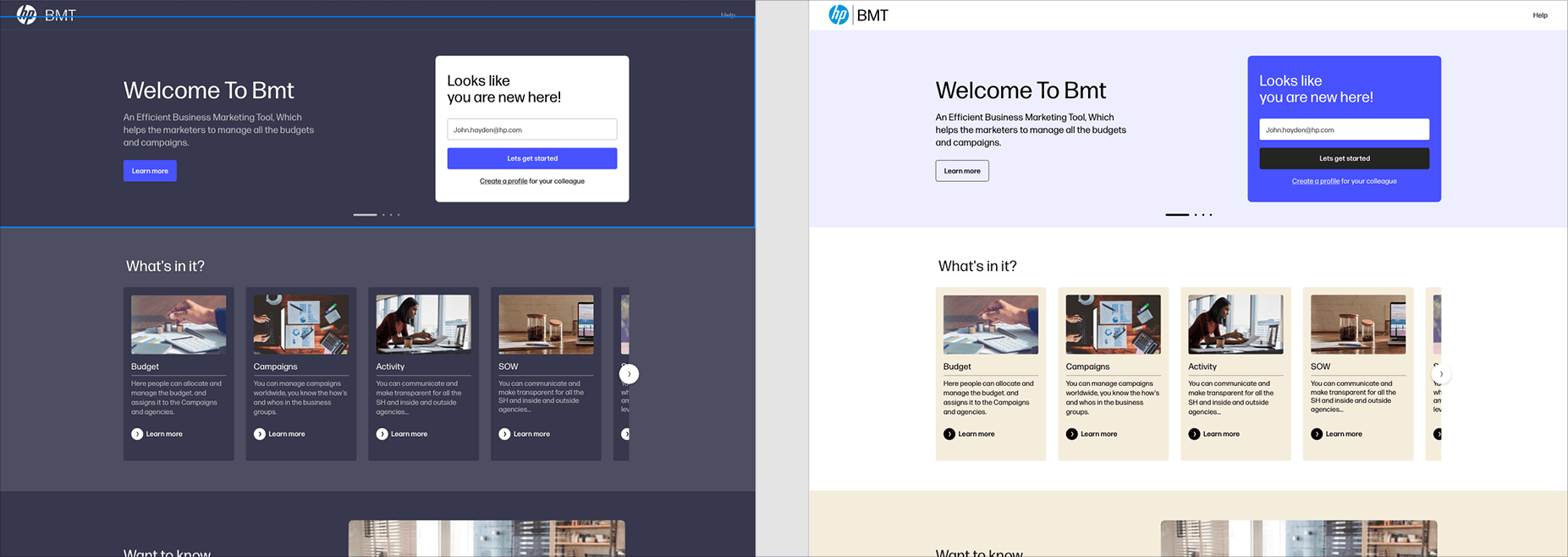Advance the dark-theme card carousel with next arrow
1568x557 pixels.
(x=629, y=373)
